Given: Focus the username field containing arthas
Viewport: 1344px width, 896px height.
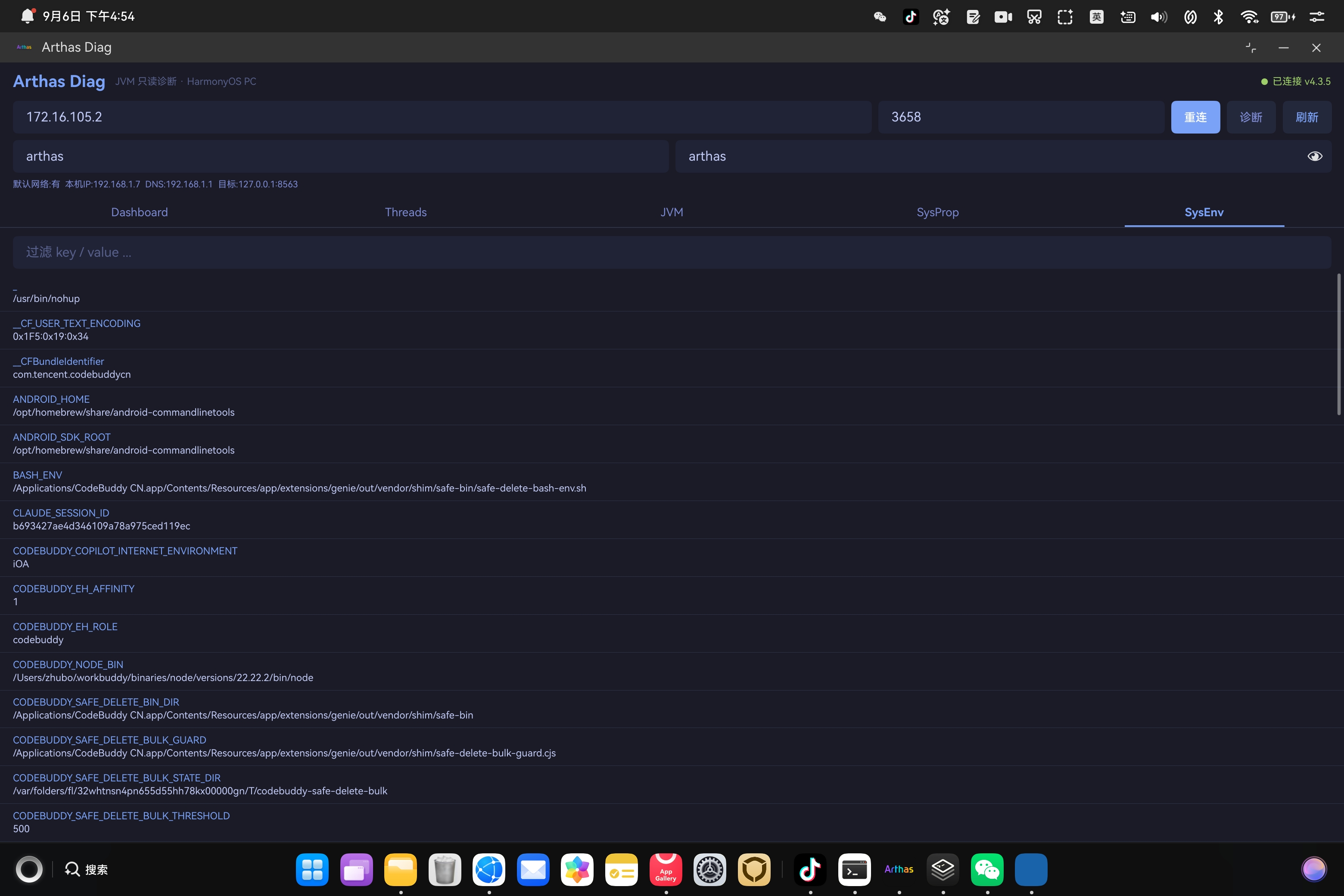Looking at the screenshot, I should (x=341, y=156).
